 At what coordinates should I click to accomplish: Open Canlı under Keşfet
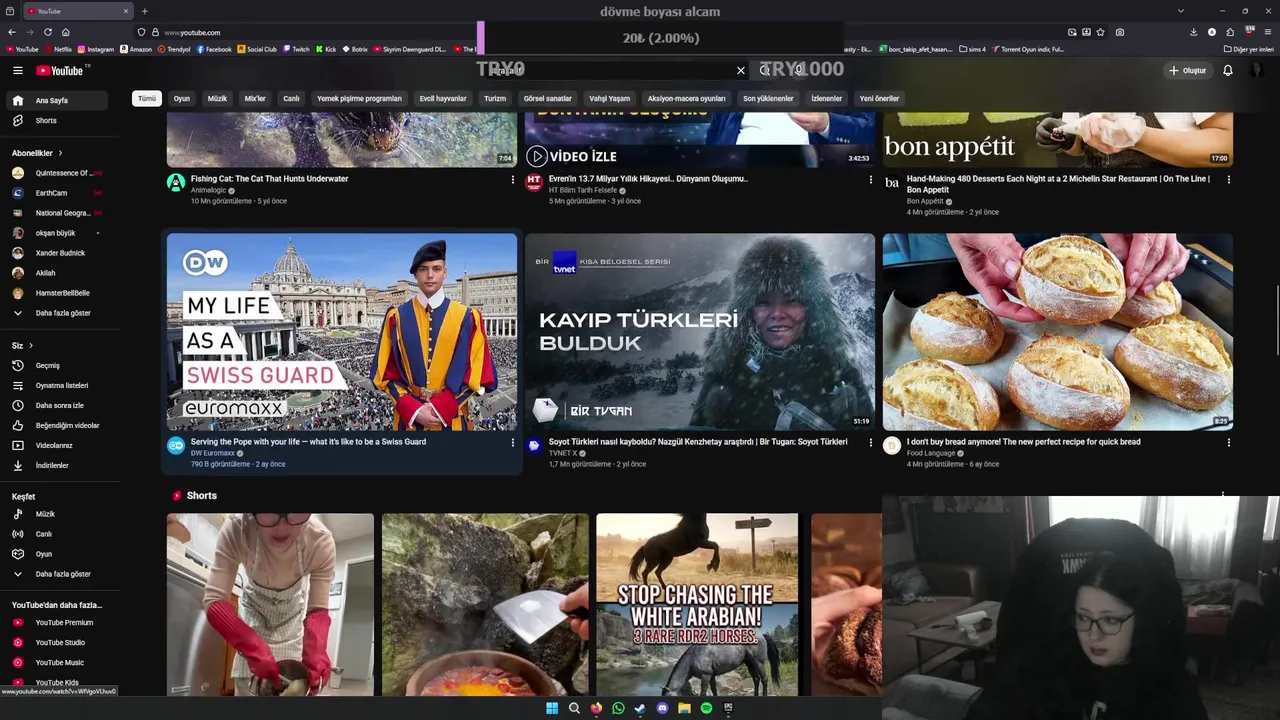[60, 534]
